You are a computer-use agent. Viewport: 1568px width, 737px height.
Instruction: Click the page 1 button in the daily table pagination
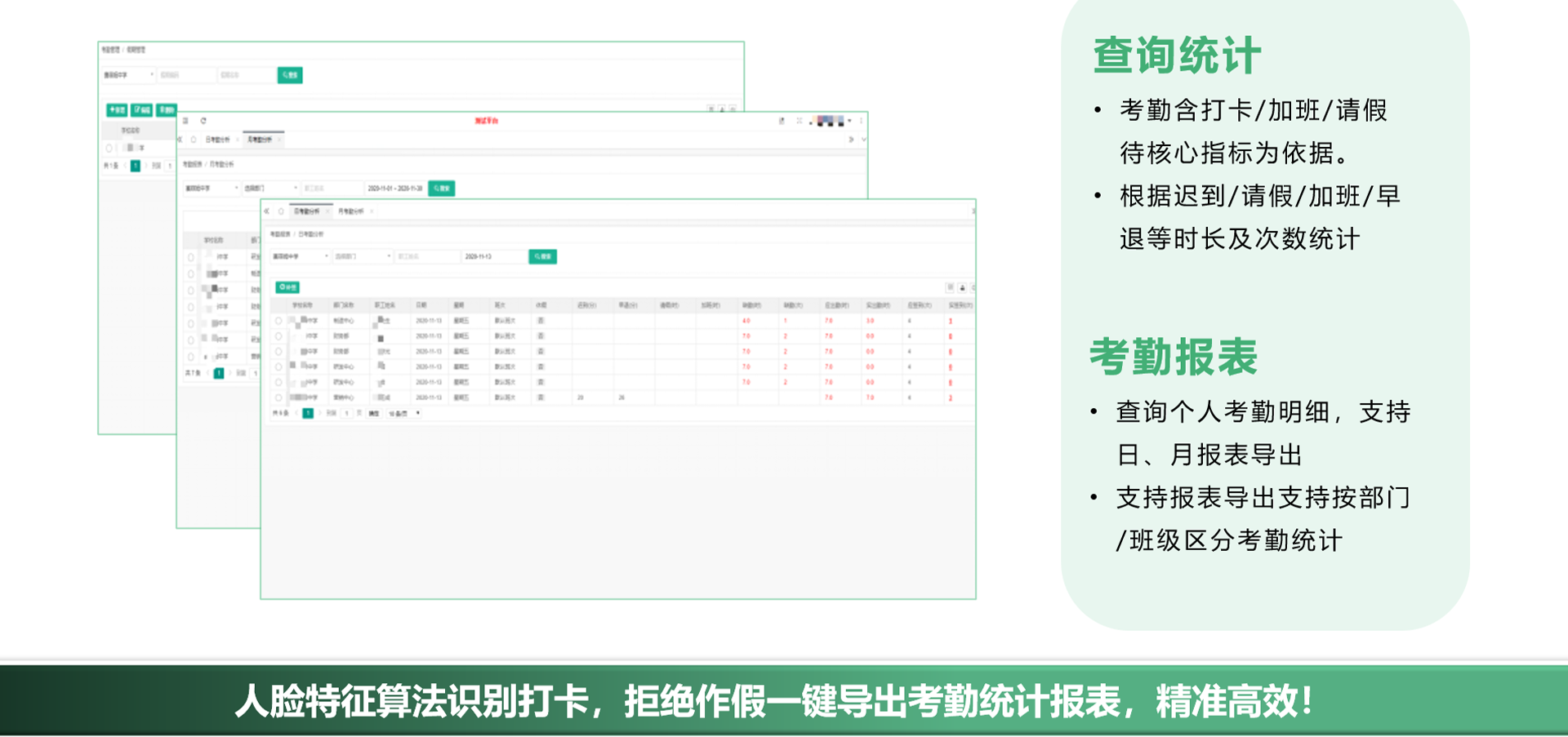pos(308,414)
